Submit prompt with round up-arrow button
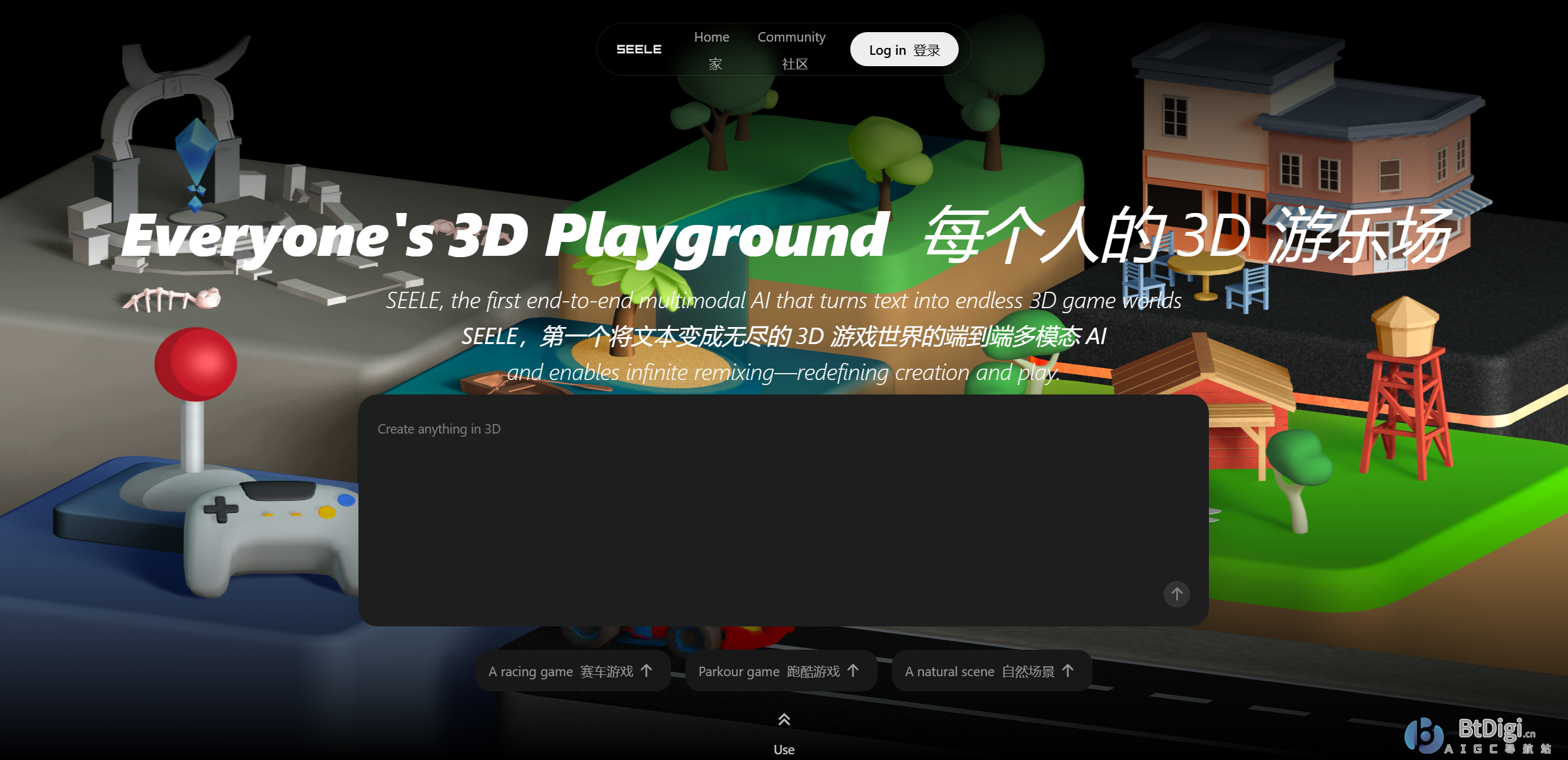 [1176, 594]
